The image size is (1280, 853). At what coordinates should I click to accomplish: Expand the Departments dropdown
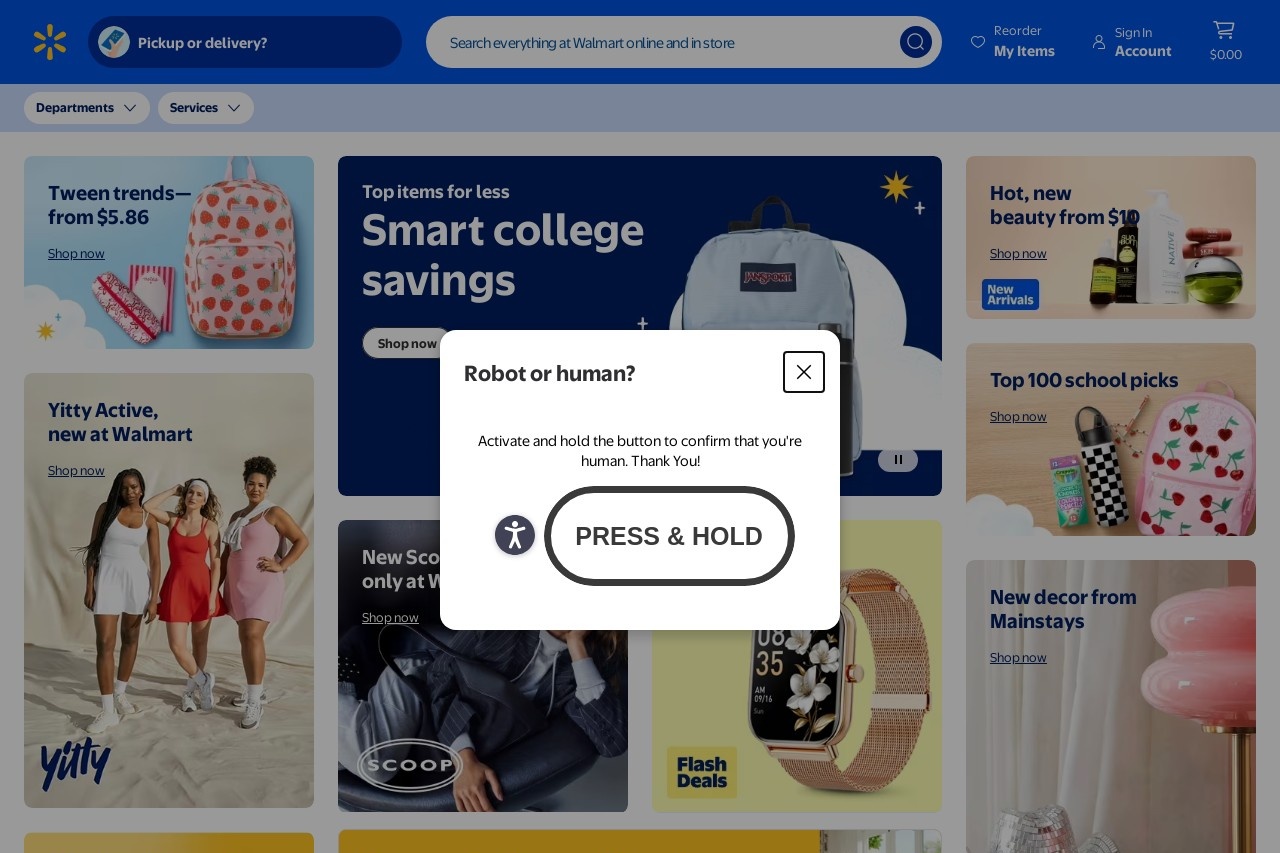click(x=87, y=108)
